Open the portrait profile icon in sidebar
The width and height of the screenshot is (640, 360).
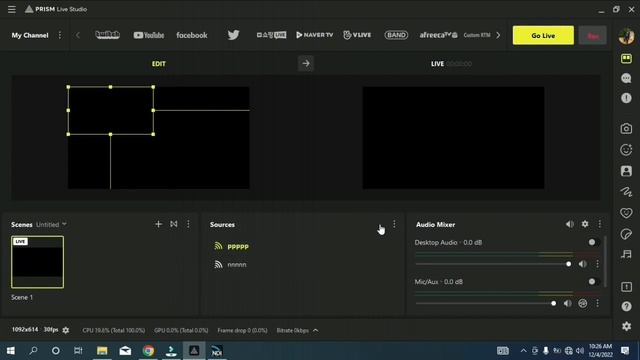[x=626, y=171]
